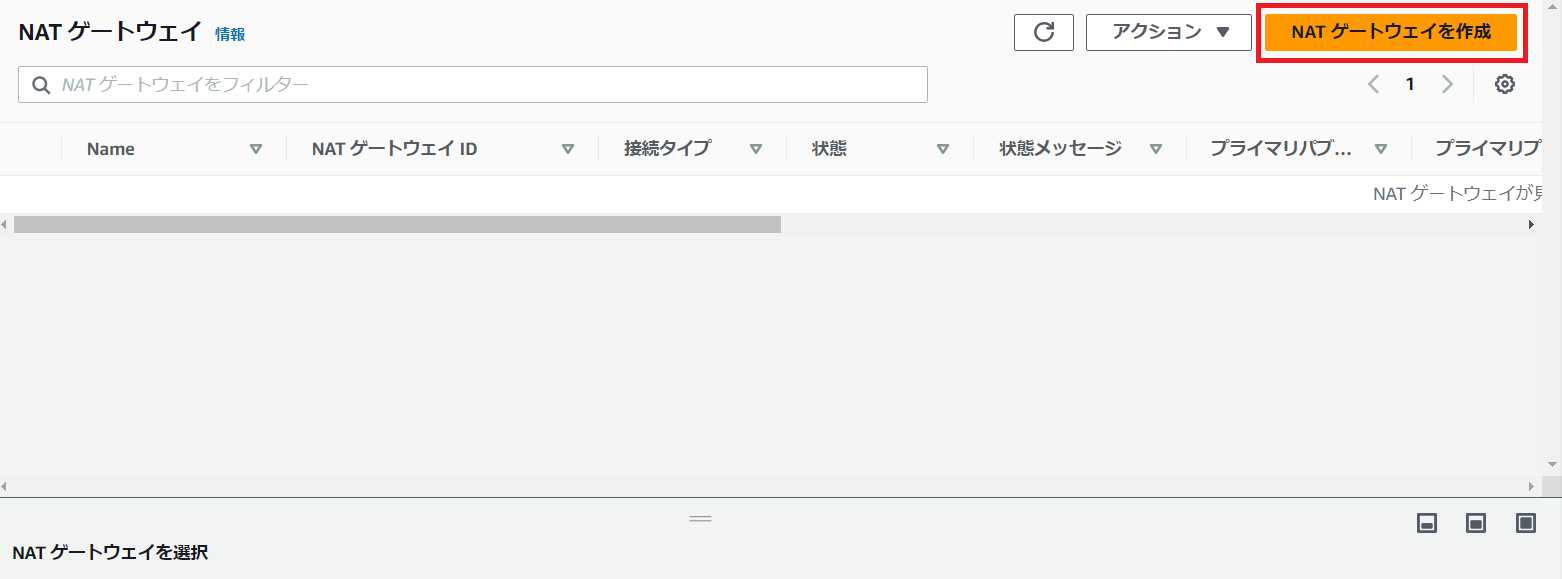Open the 情報 info link
1562x579 pixels.
230,34
